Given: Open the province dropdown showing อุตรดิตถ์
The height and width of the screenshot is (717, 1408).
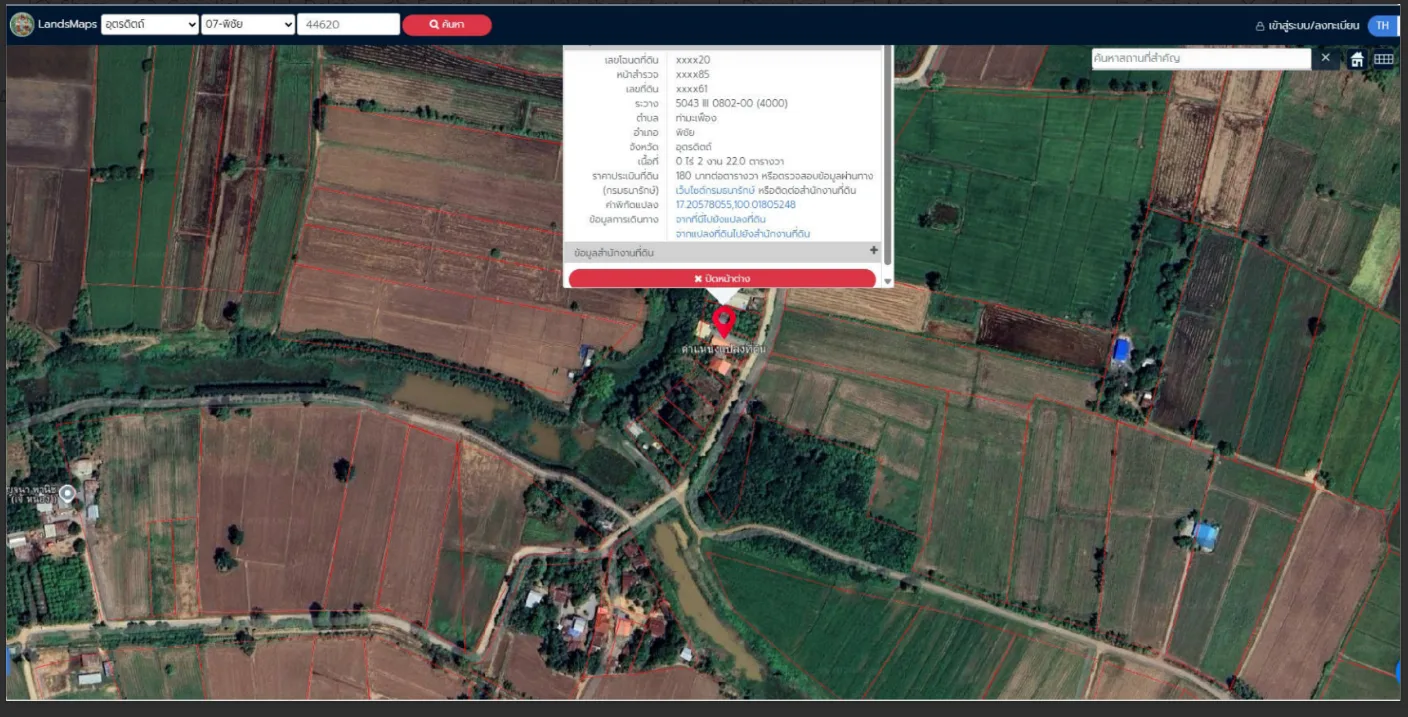Looking at the screenshot, I should point(150,24).
